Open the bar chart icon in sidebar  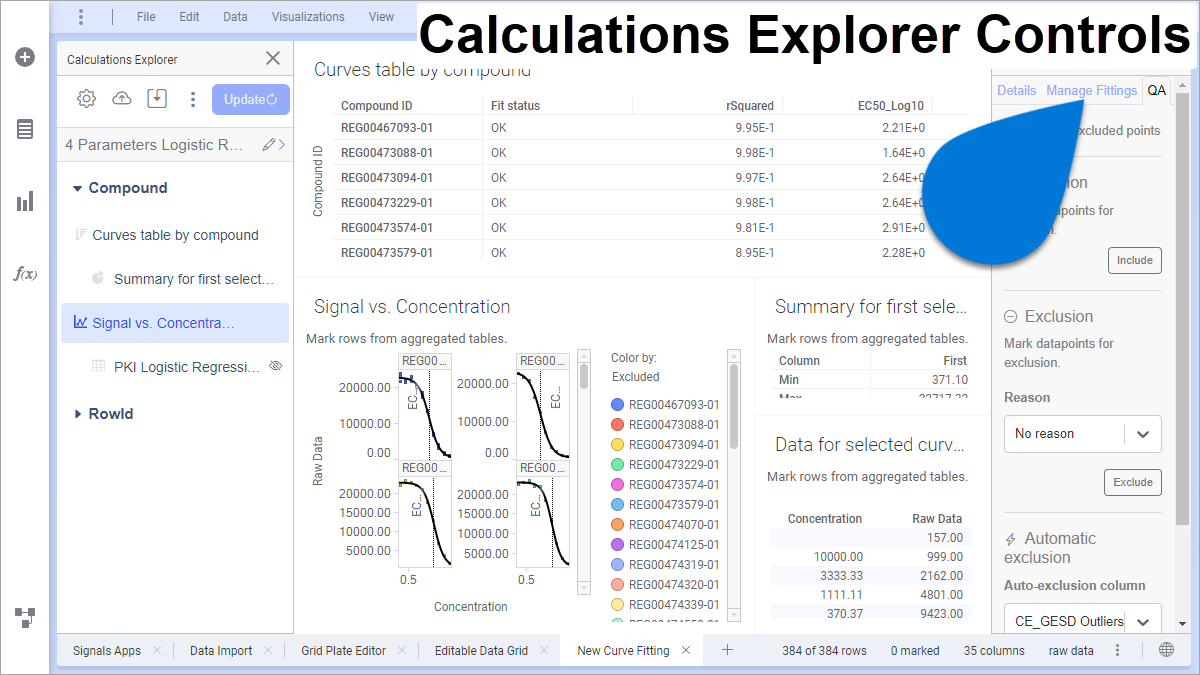(x=25, y=202)
